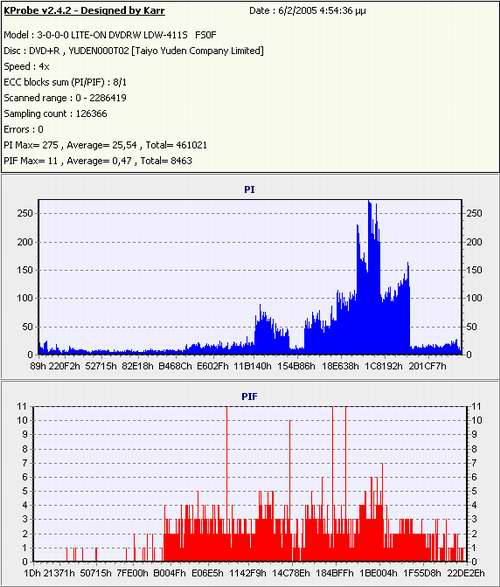Click the PIF chart title
Screen dimensions: 500x587
coord(249,396)
